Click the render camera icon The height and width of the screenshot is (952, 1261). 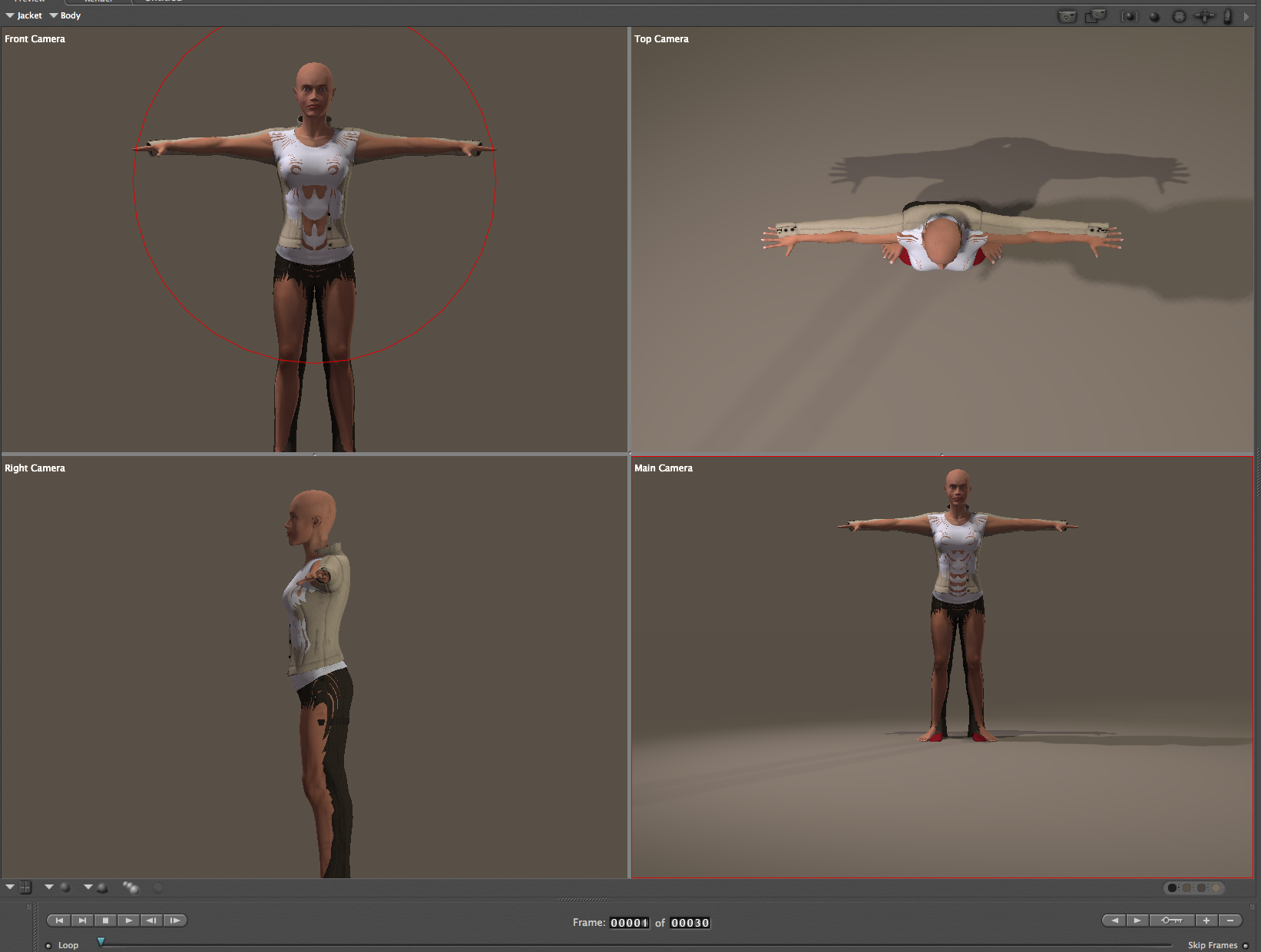coord(1067,16)
